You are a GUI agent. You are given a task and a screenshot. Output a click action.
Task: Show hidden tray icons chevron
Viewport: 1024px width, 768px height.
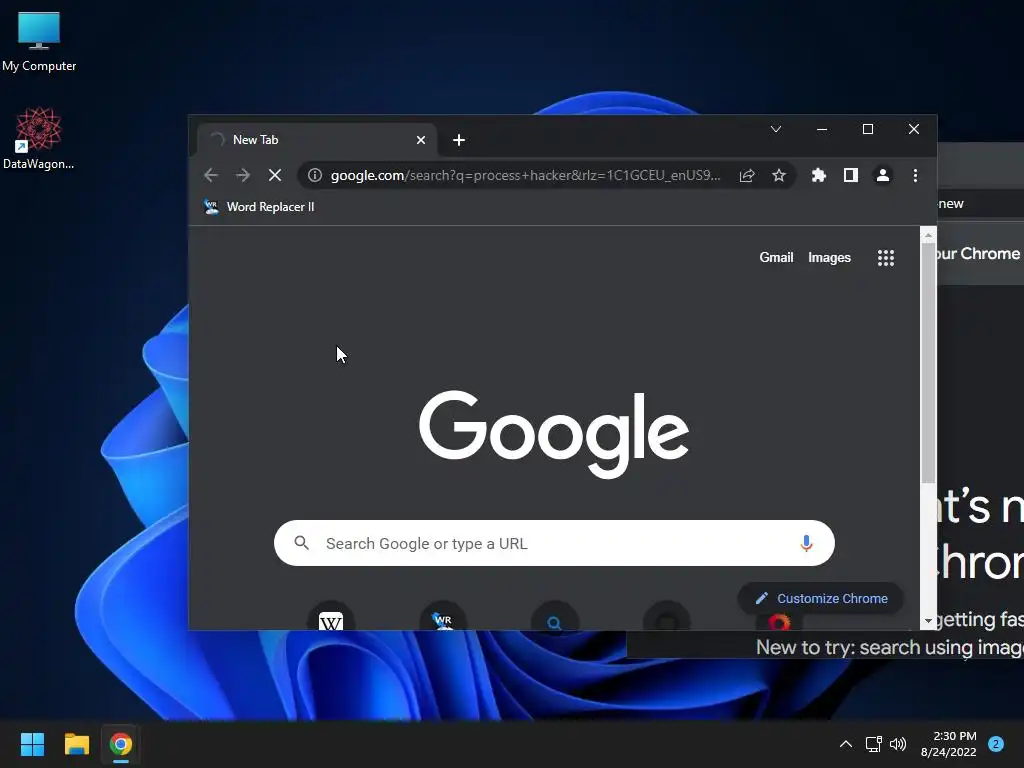(x=845, y=744)
